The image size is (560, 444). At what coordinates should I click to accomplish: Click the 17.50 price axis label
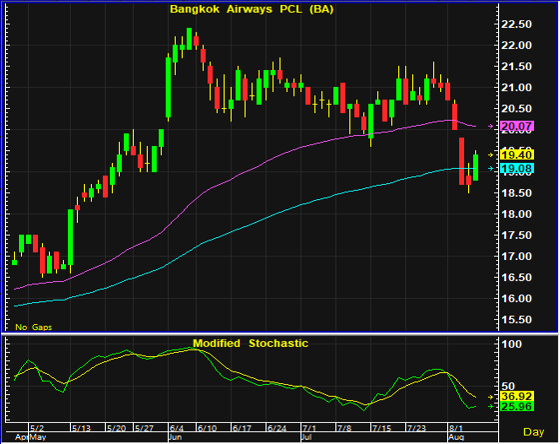click(x=516, y=235)
